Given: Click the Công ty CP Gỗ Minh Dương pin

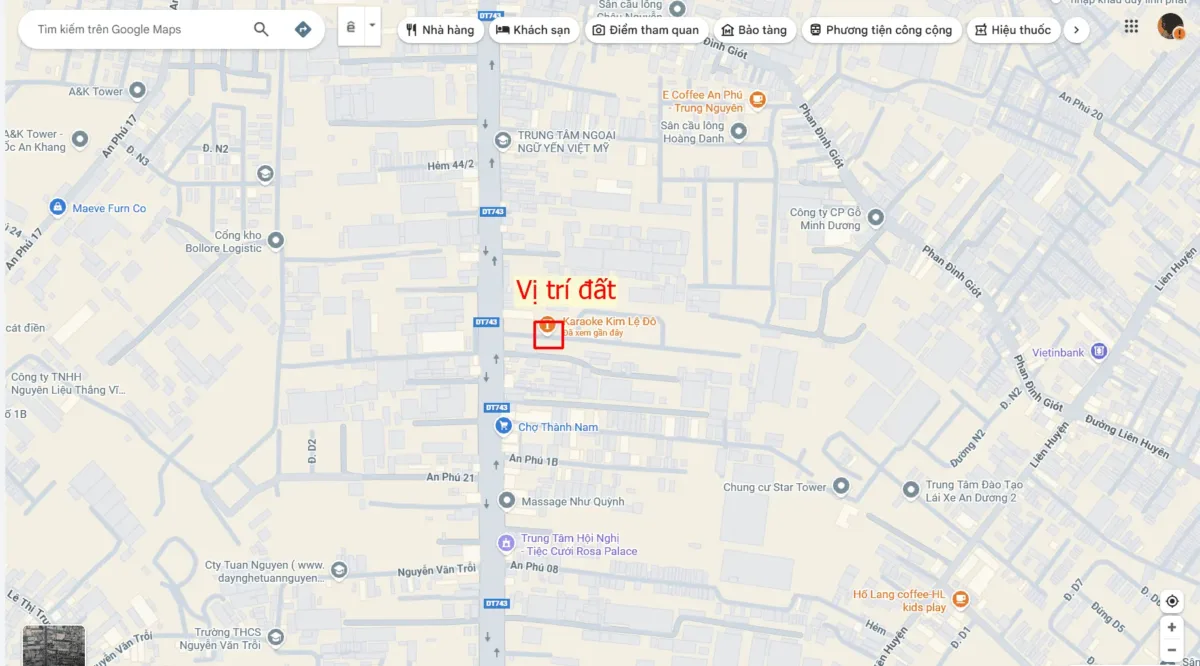Looking at the screenshot, I should click(x=876, y=216).
